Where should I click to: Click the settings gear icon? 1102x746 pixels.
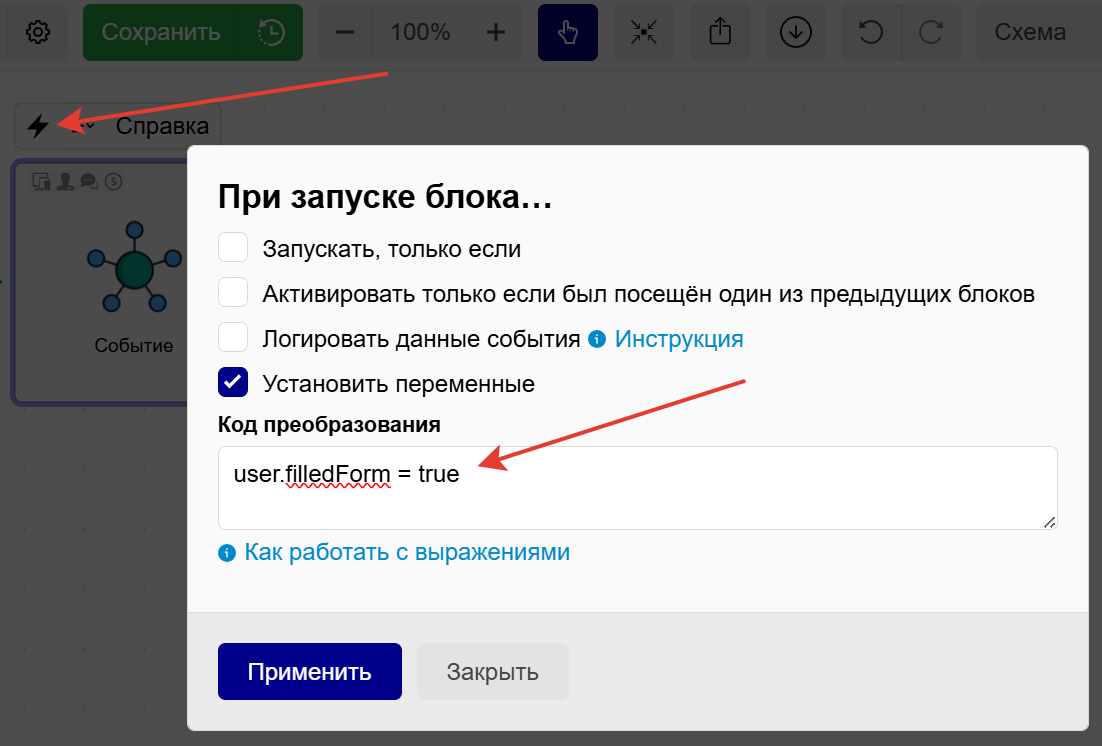[x=36, y=31]
